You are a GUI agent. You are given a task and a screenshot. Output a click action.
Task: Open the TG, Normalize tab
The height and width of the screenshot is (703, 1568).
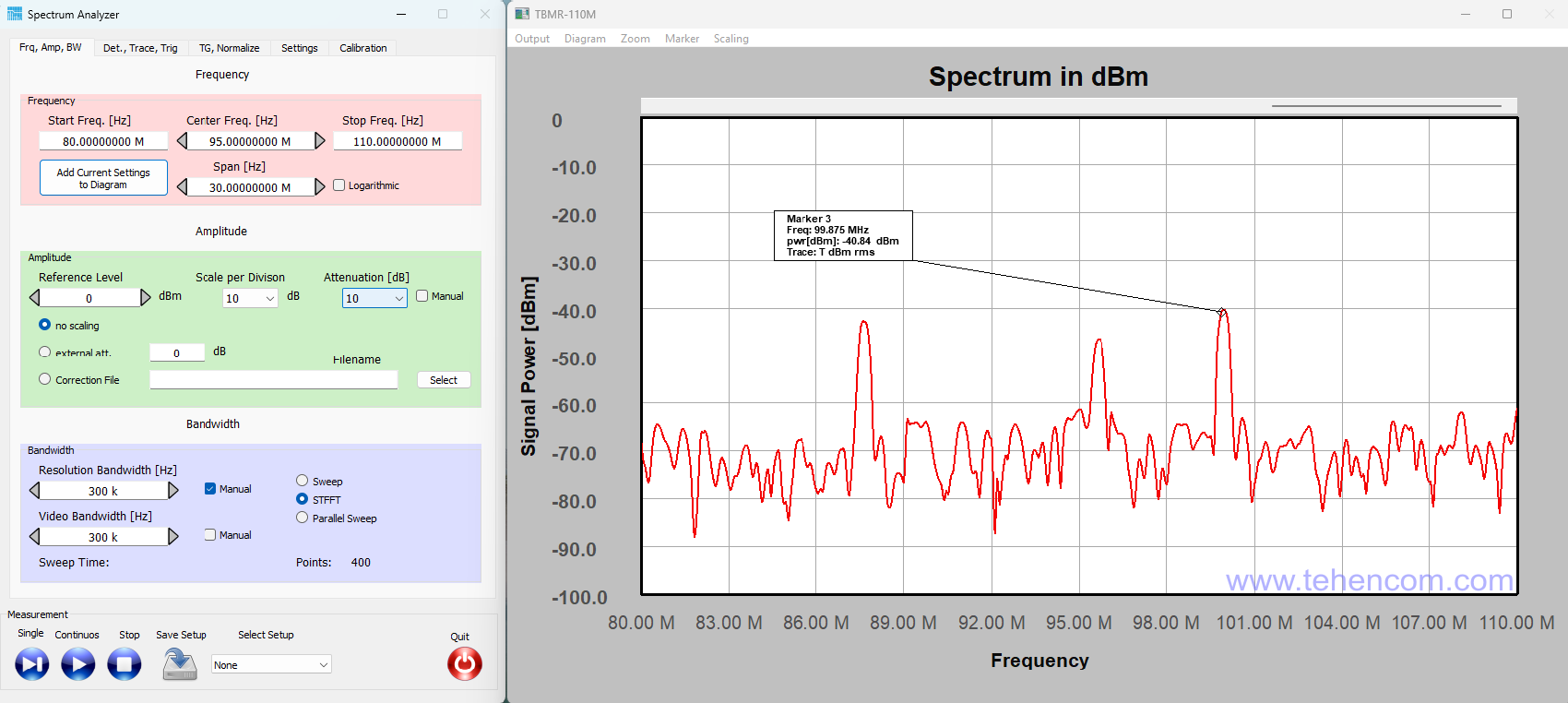pos(229,48)
